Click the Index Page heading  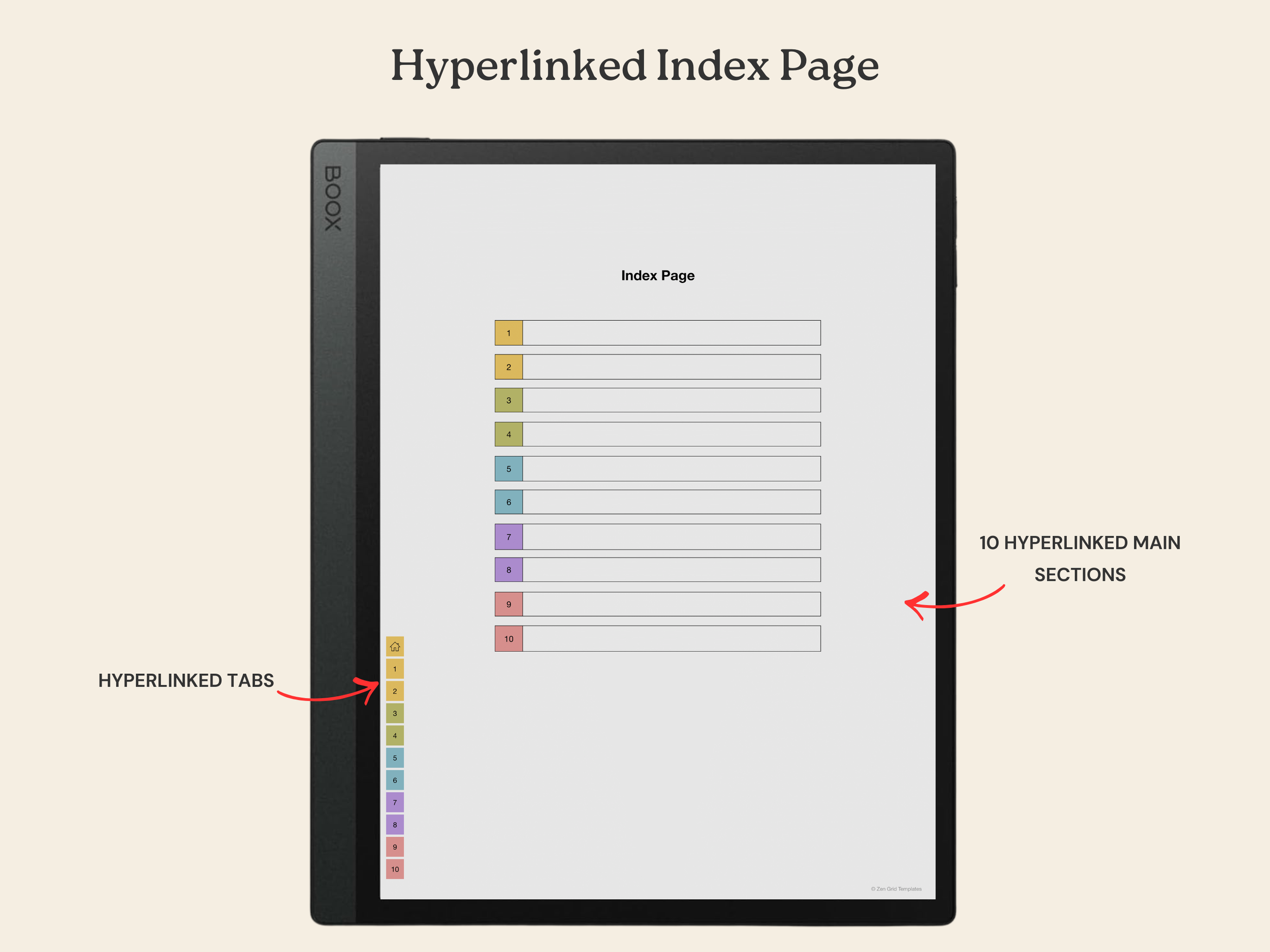click(x=657, y=275)
